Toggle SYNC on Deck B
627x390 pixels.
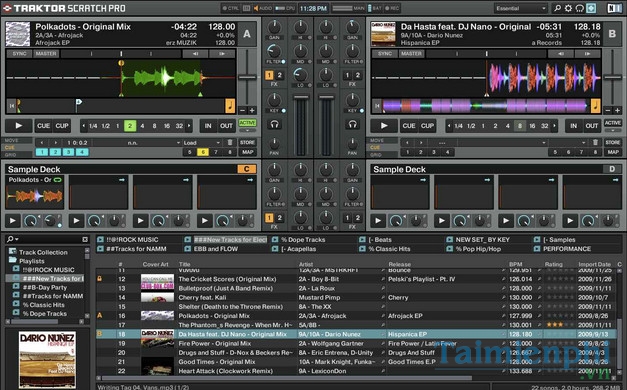(x=385, y=54)
